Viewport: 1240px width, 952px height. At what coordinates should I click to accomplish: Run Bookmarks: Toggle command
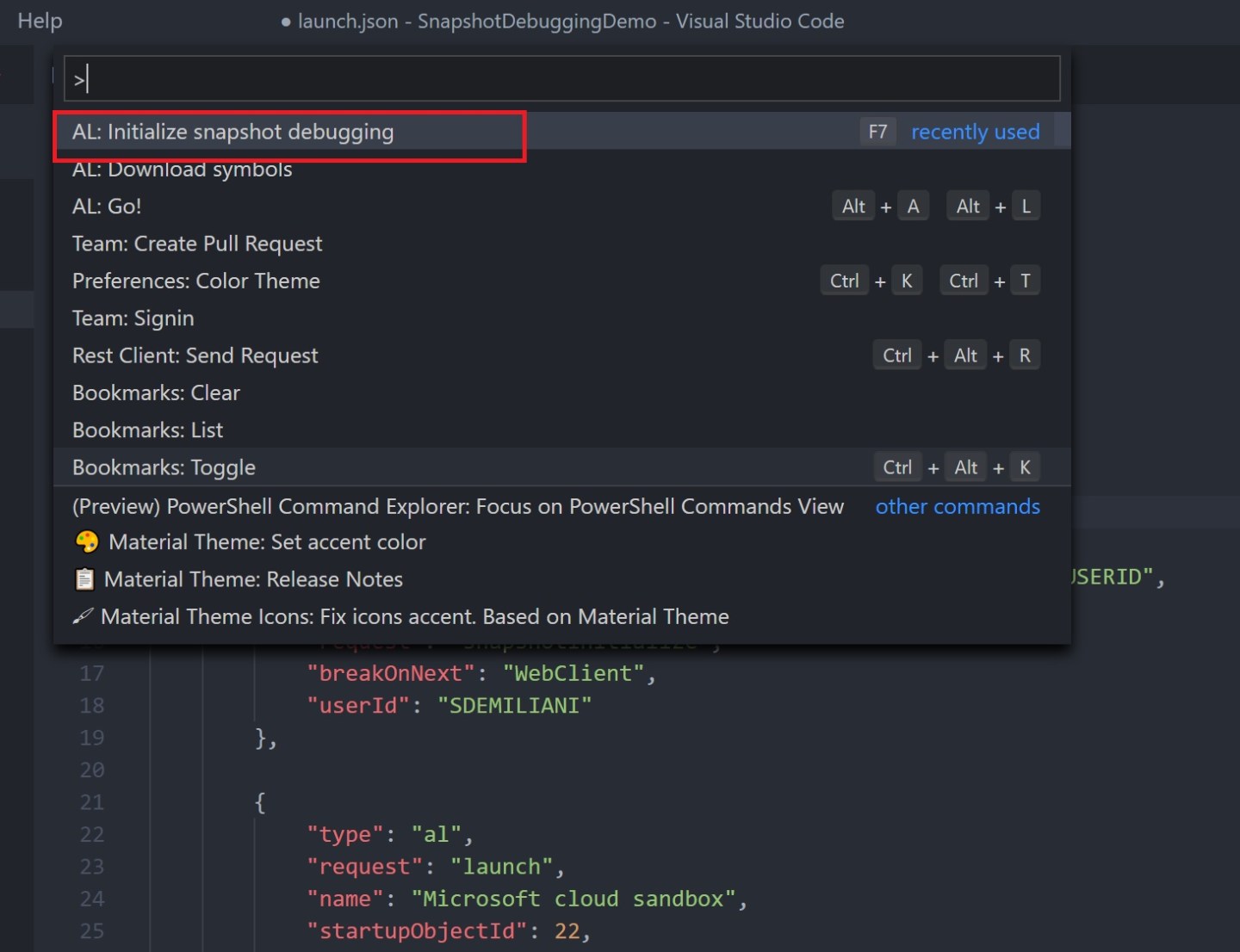tap(562, 467)
